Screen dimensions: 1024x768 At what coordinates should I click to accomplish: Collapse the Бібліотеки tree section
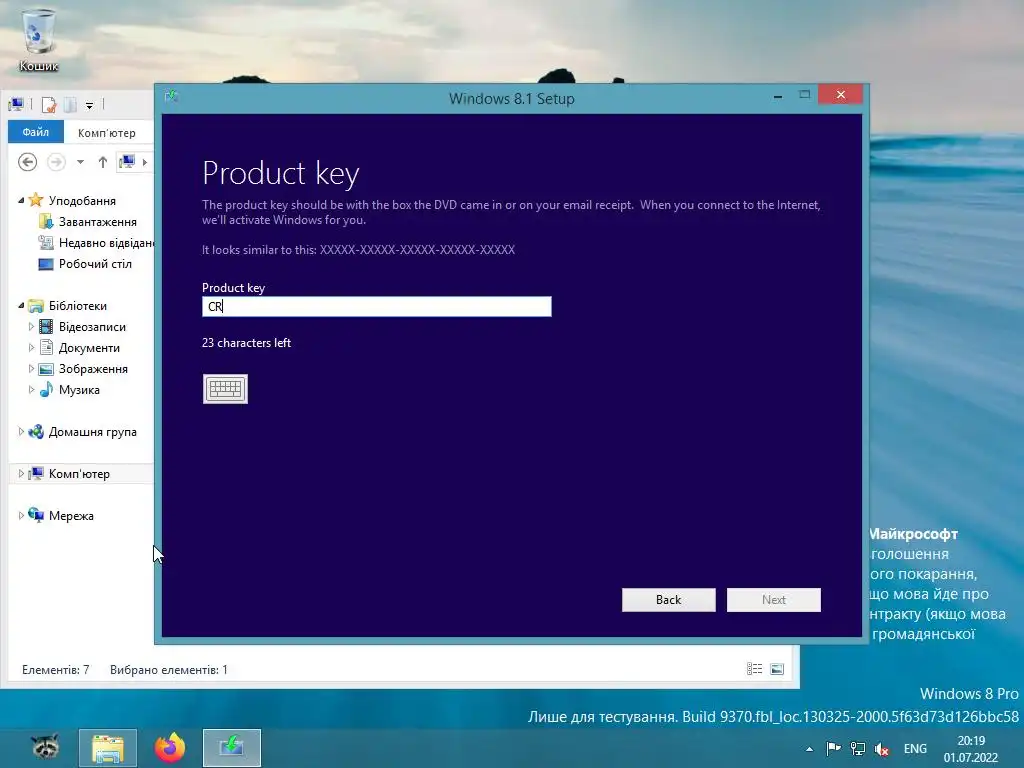coord(21,306)
